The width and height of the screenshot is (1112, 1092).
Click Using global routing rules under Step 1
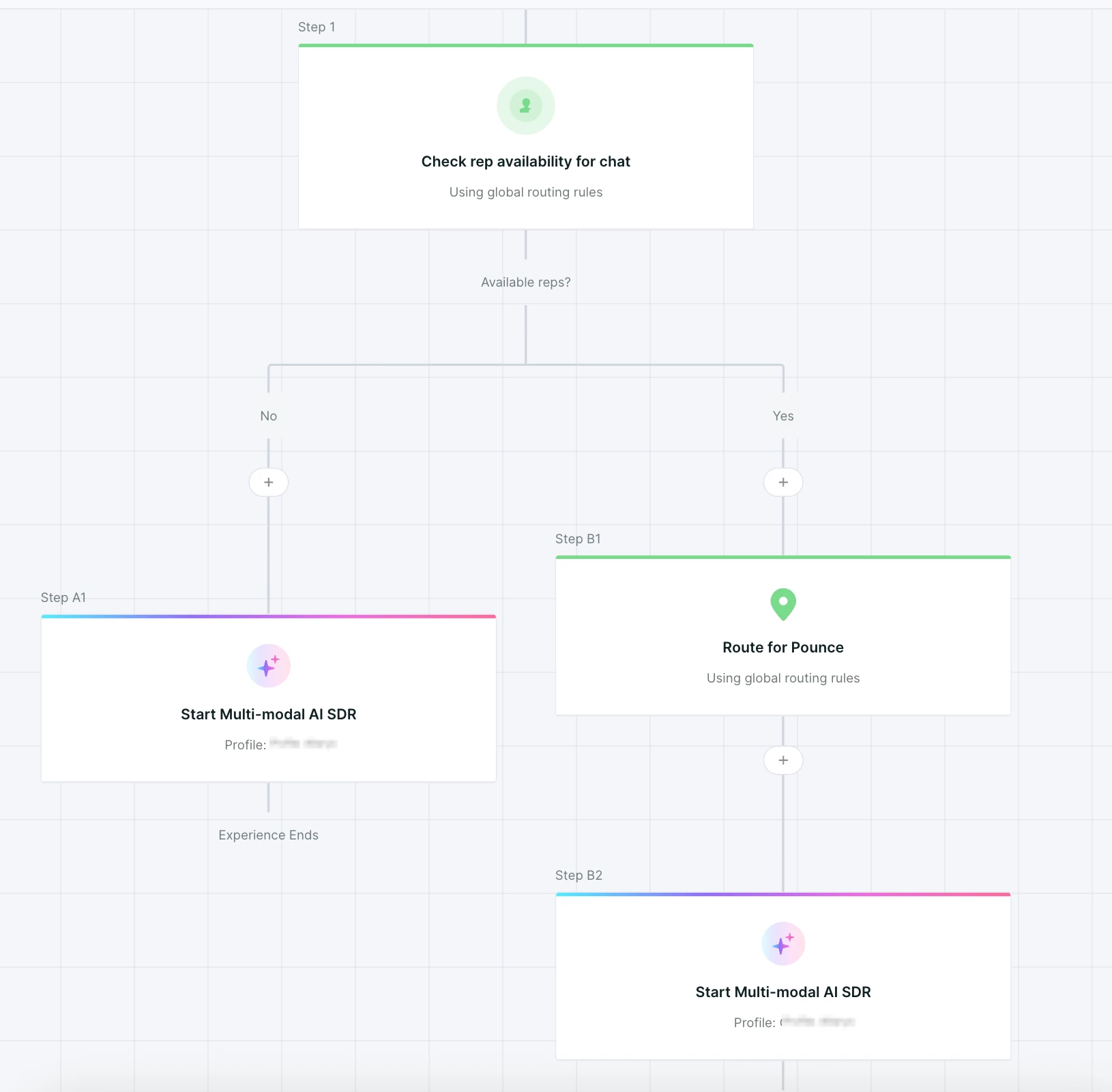point(526,192)
